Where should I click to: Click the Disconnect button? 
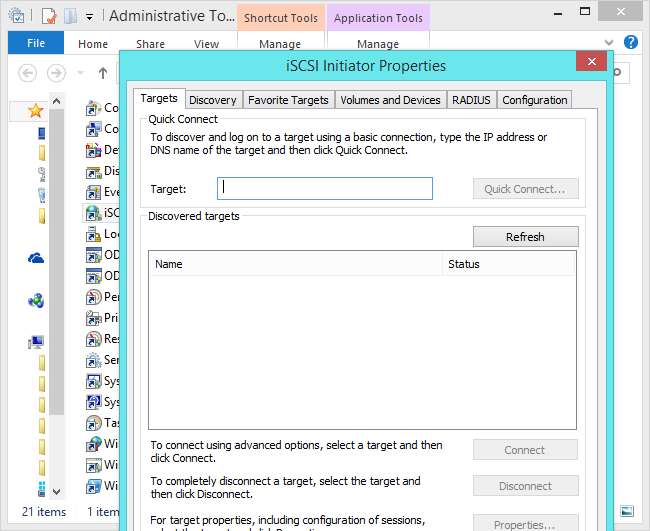525,486
